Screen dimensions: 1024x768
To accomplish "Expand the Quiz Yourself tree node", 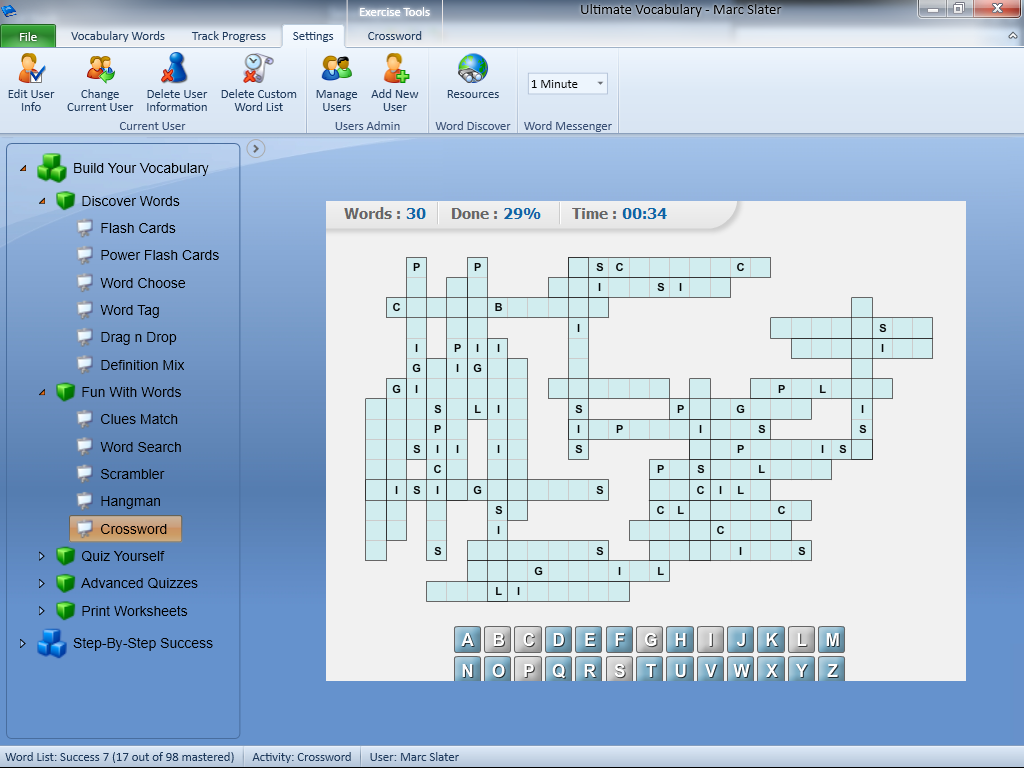I will point(42,556).
